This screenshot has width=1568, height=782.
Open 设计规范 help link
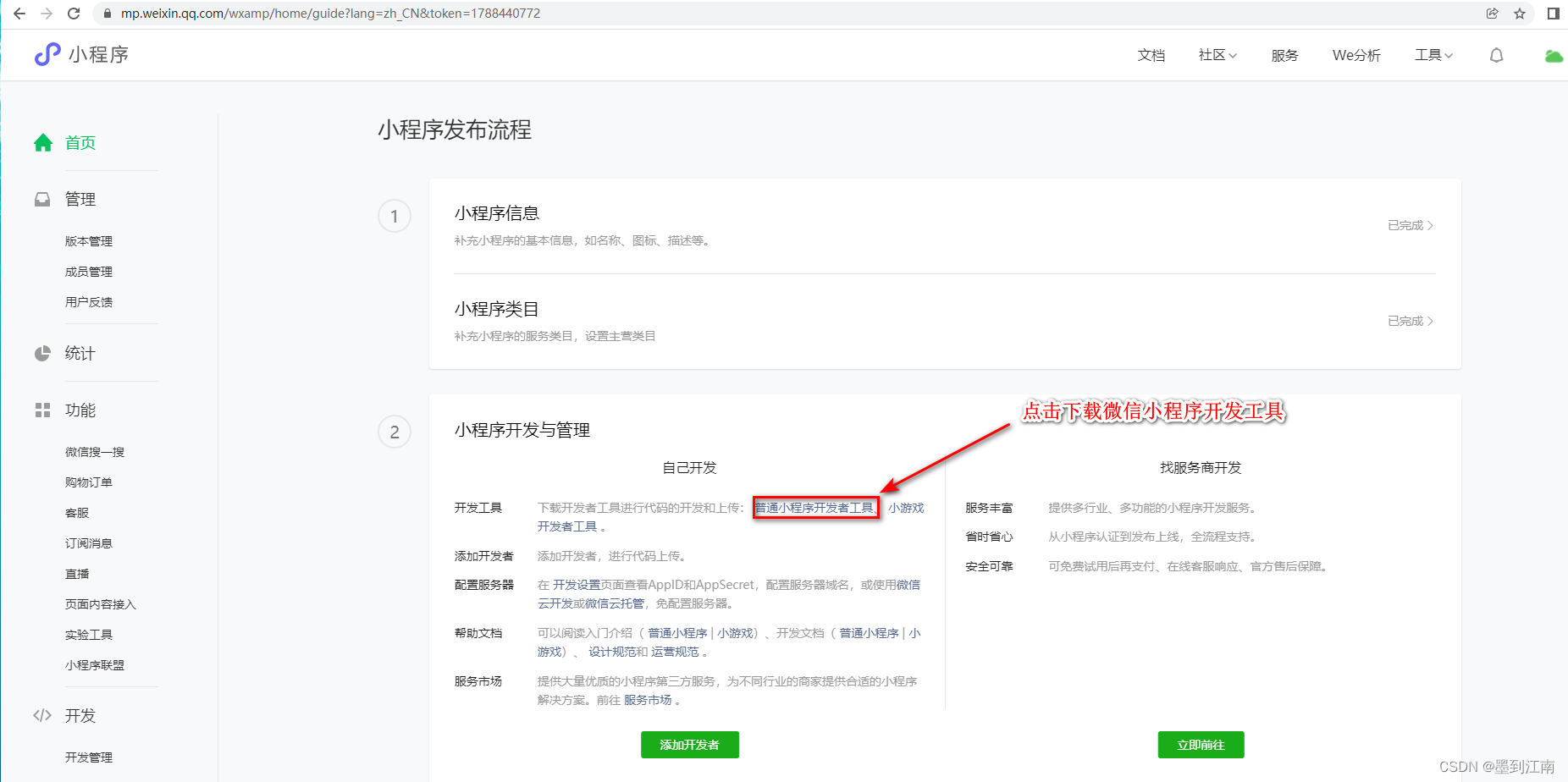pos(612,652)
